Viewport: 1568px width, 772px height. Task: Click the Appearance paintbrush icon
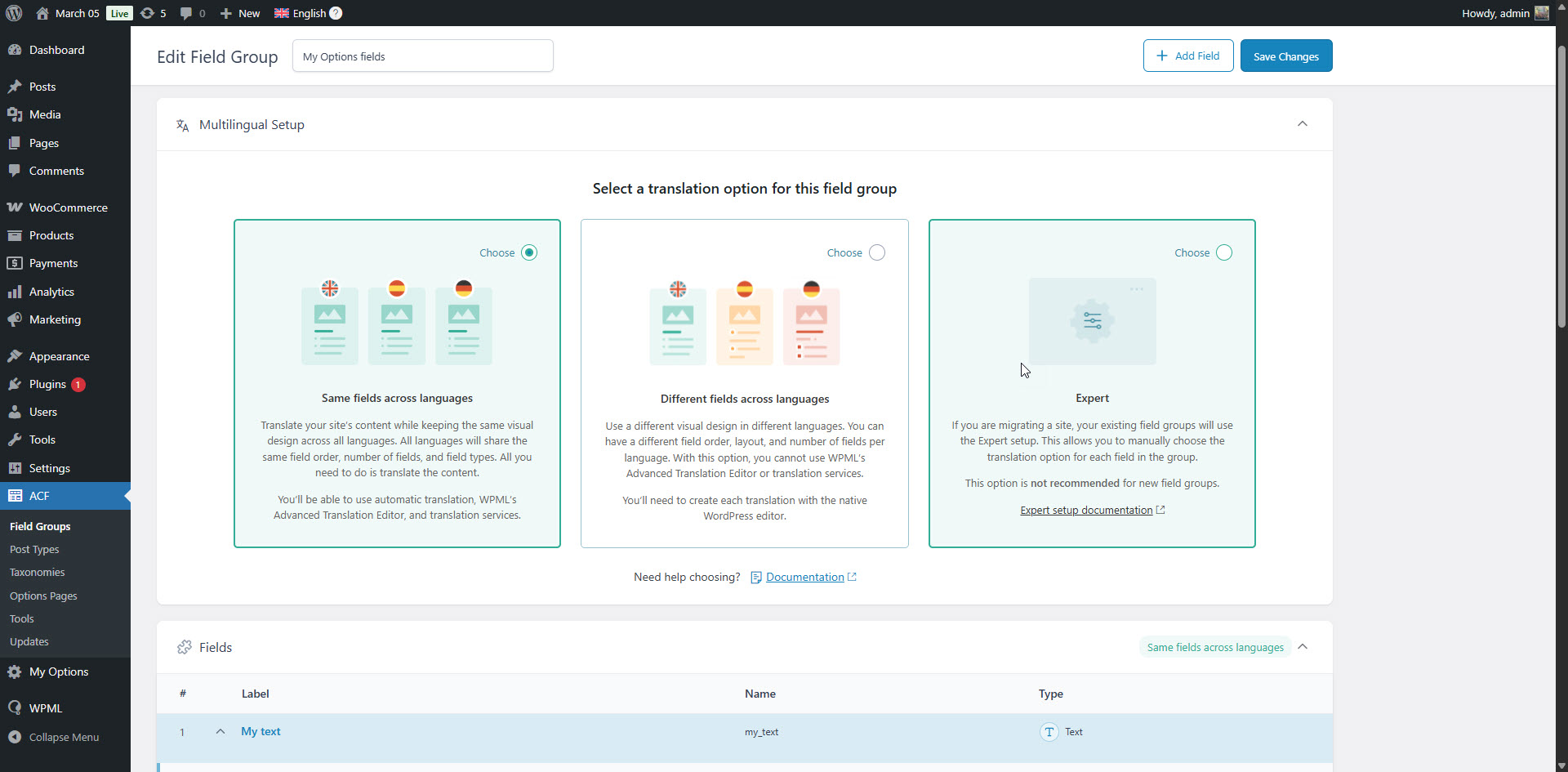pos(15,356)
